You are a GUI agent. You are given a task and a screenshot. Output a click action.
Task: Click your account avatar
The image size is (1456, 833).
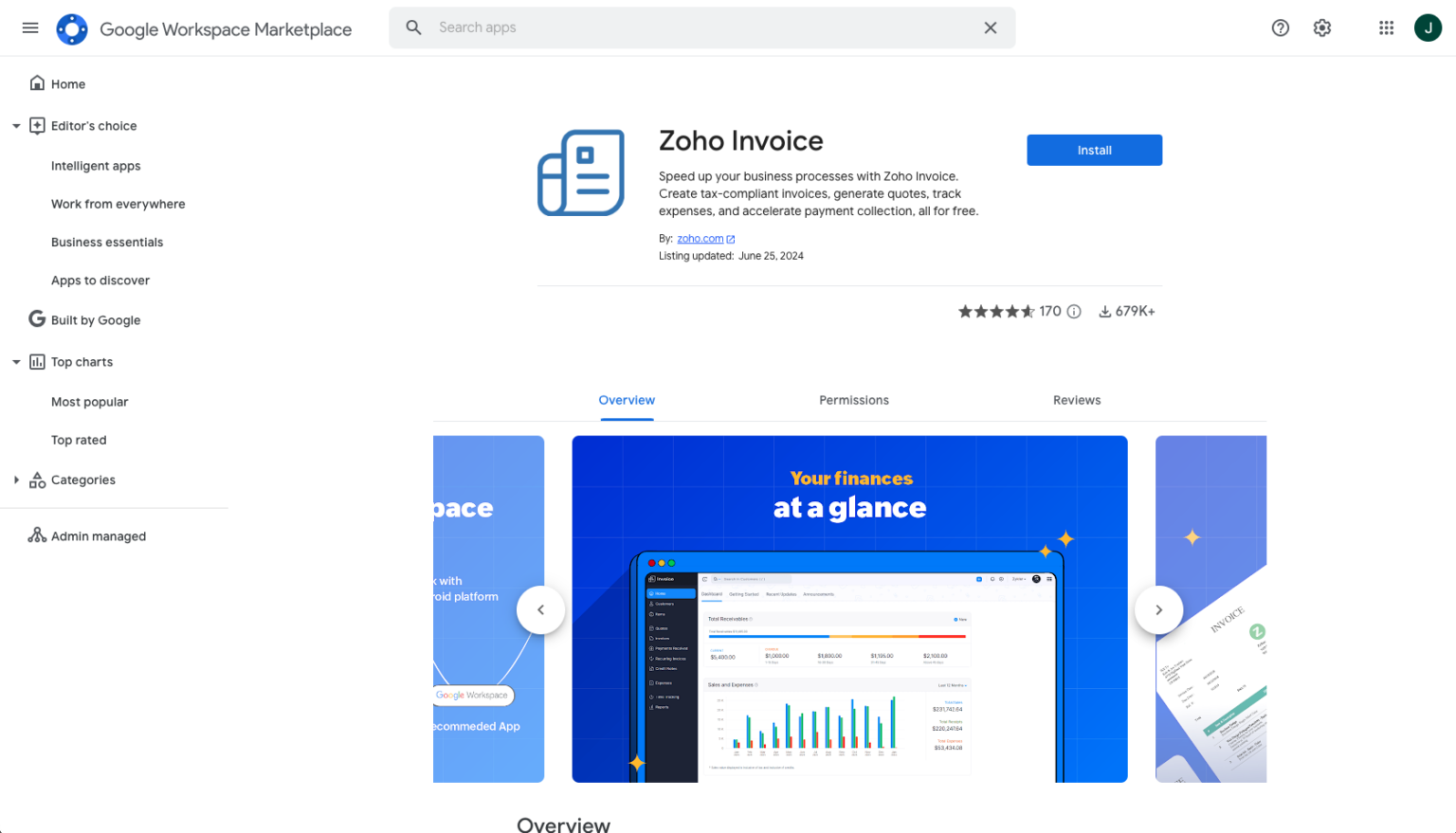tap(1428, 27)
